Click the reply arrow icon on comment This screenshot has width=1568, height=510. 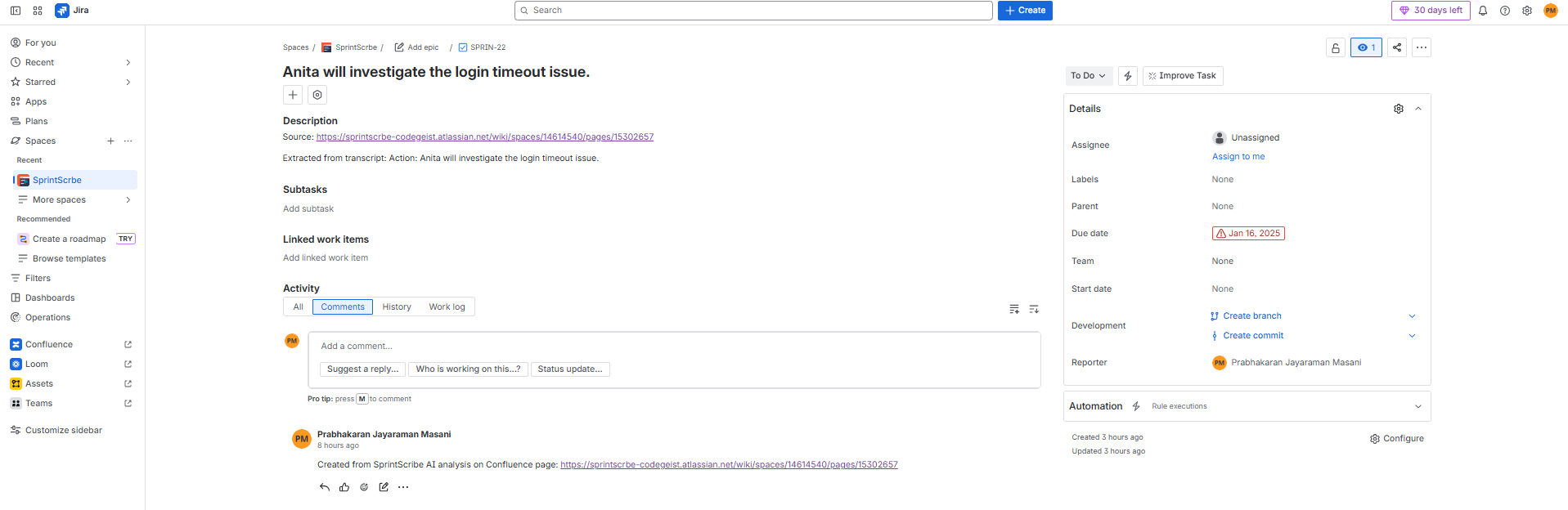325,487
